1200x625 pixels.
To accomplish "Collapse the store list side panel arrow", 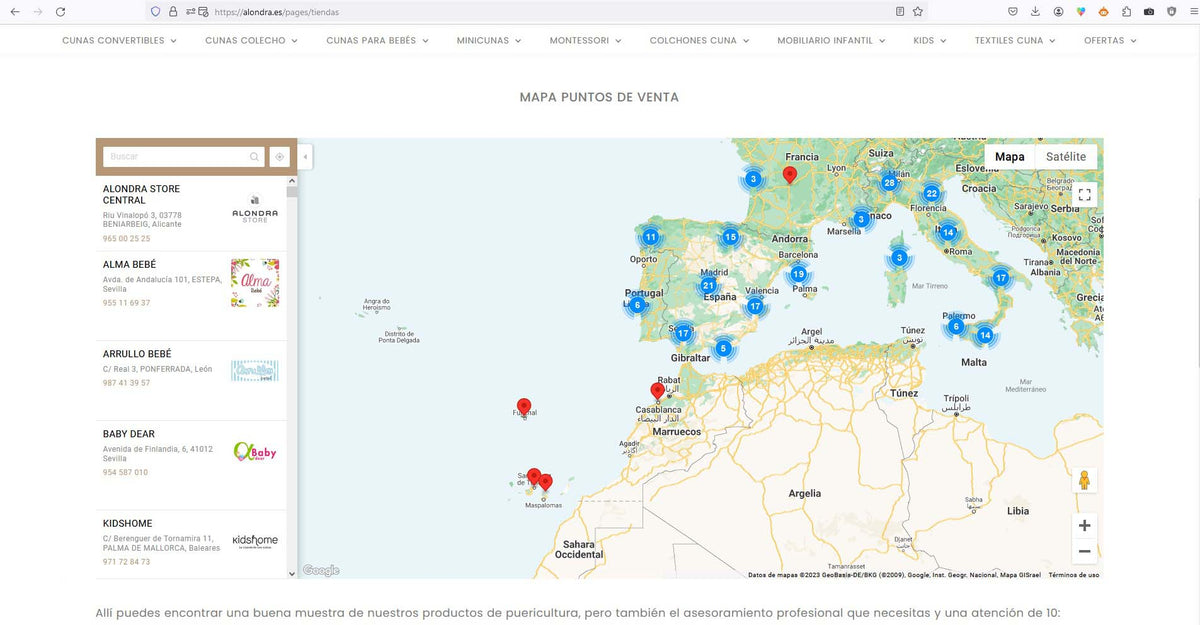I will [x=305, y=157].
